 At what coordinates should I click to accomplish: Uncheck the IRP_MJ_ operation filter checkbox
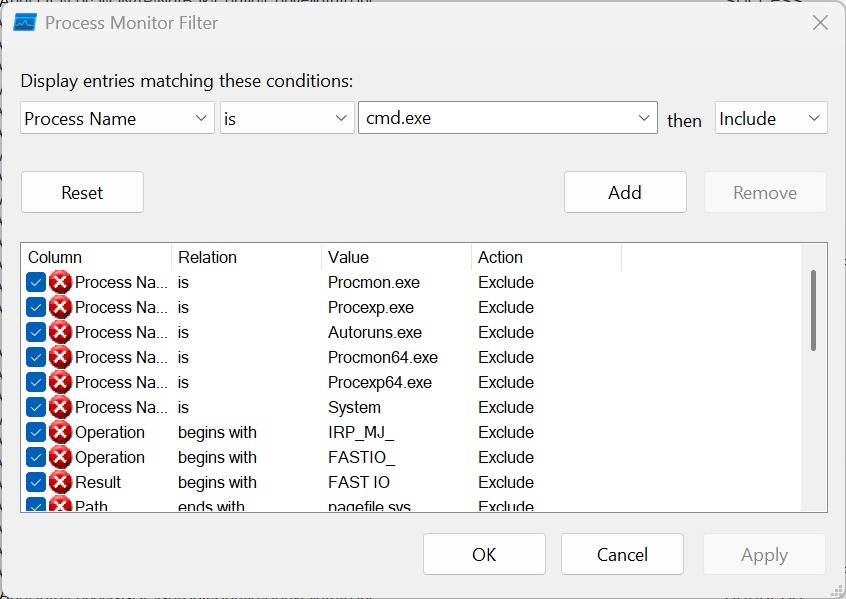coord(36,432)
